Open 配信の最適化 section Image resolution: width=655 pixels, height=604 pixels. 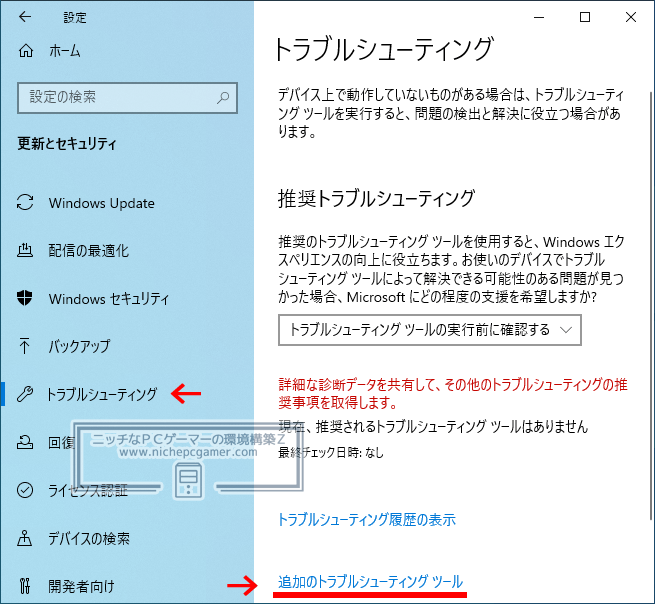89,251
